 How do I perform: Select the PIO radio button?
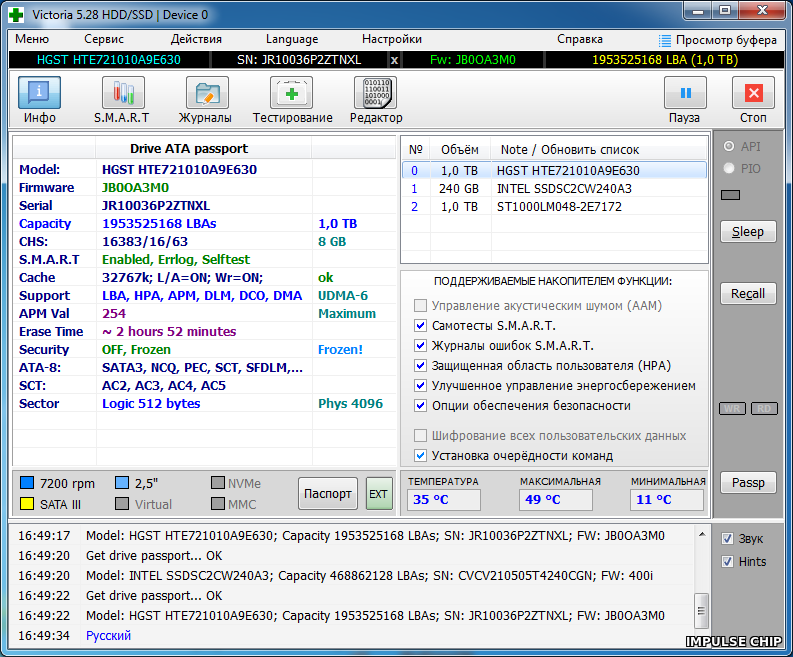coord(729,168)
